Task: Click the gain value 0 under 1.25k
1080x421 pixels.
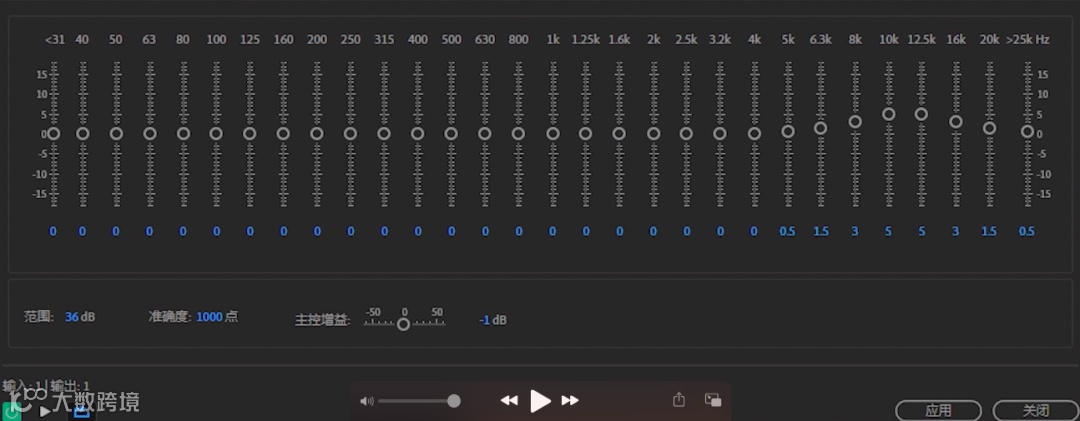Action: (585, 232)
